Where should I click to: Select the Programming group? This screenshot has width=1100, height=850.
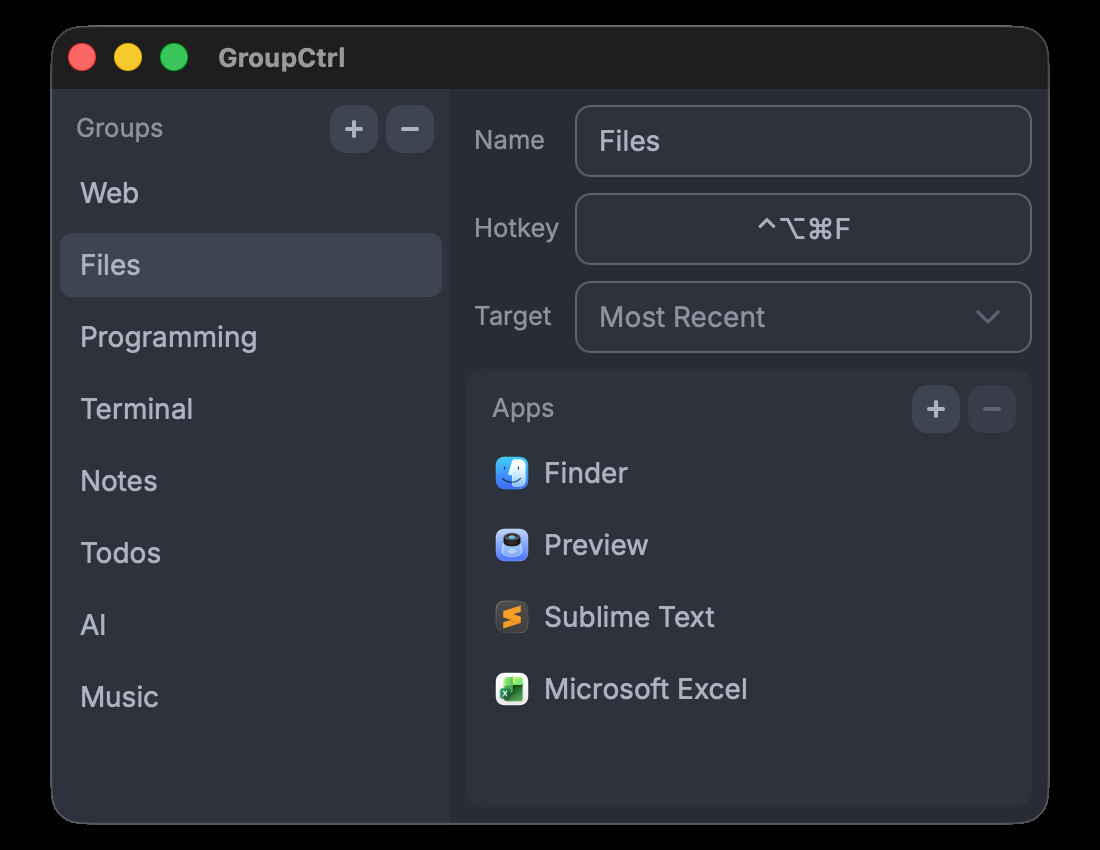[168, 337]
